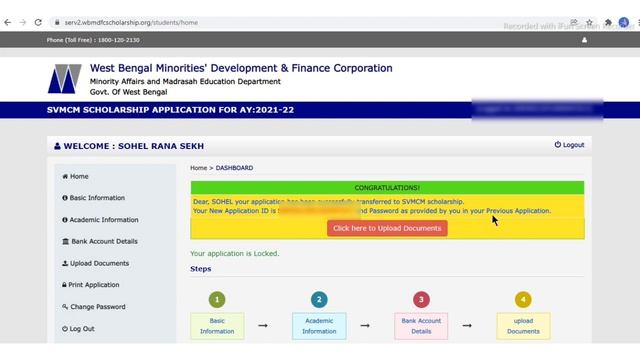Open Upload Documents in the sidebar
This screenshot has height=360, width=640.
tap(95, 264)
